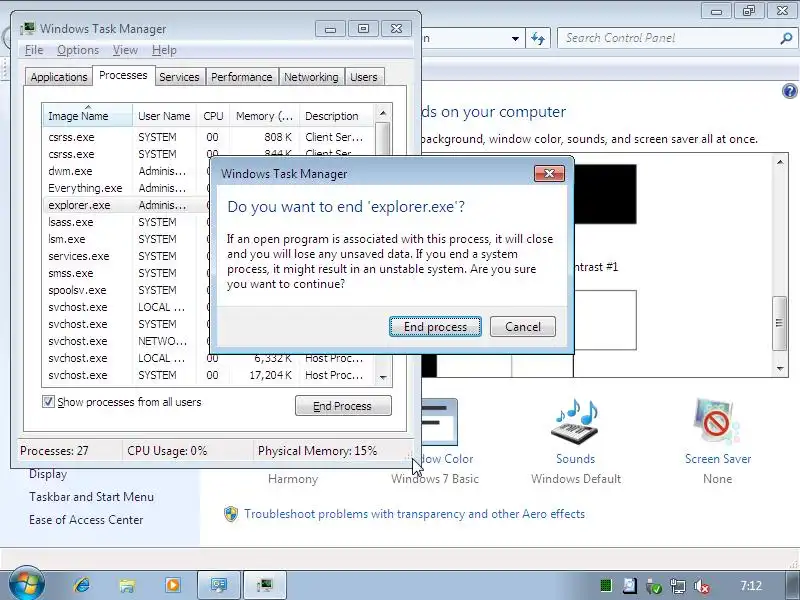
Task: Click the search magnifier icon in Control Panel
Action: click(786, 38)
